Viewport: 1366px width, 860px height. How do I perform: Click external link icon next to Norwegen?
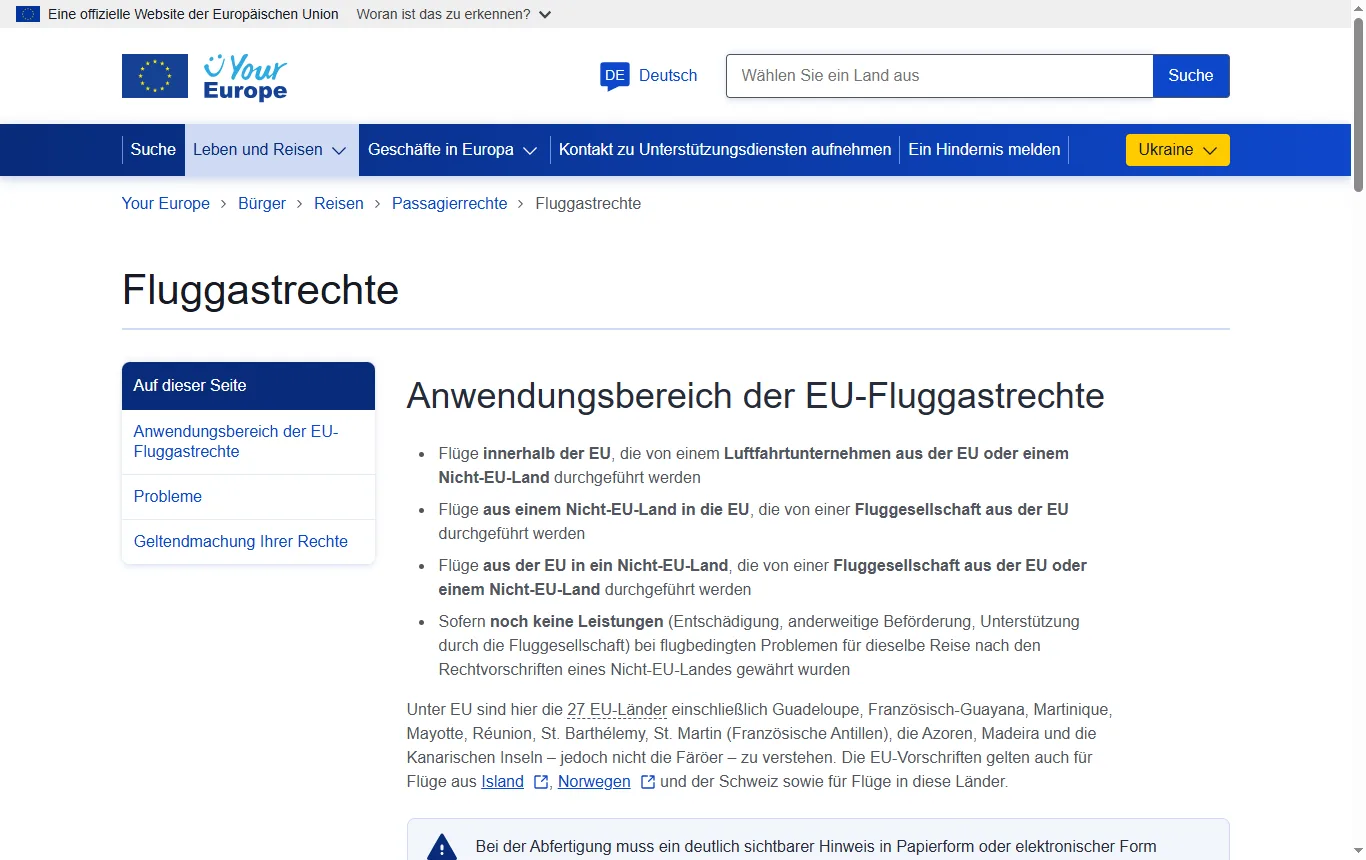click(648, 782)
